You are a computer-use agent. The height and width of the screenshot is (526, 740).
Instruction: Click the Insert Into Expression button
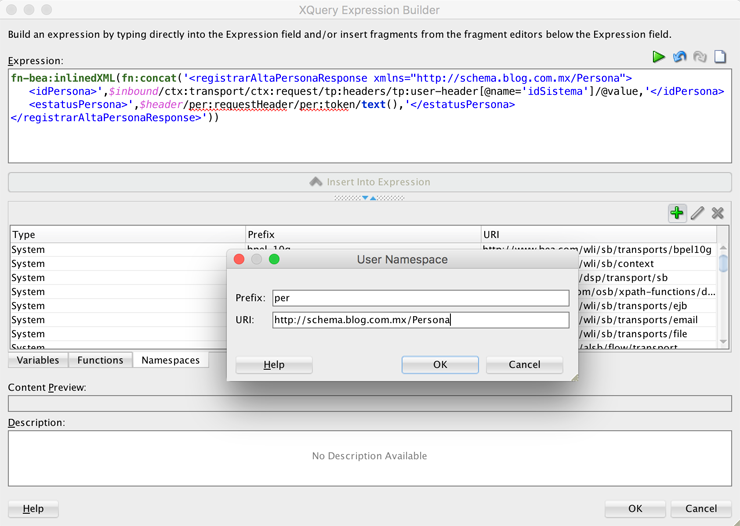click(370, 182)
